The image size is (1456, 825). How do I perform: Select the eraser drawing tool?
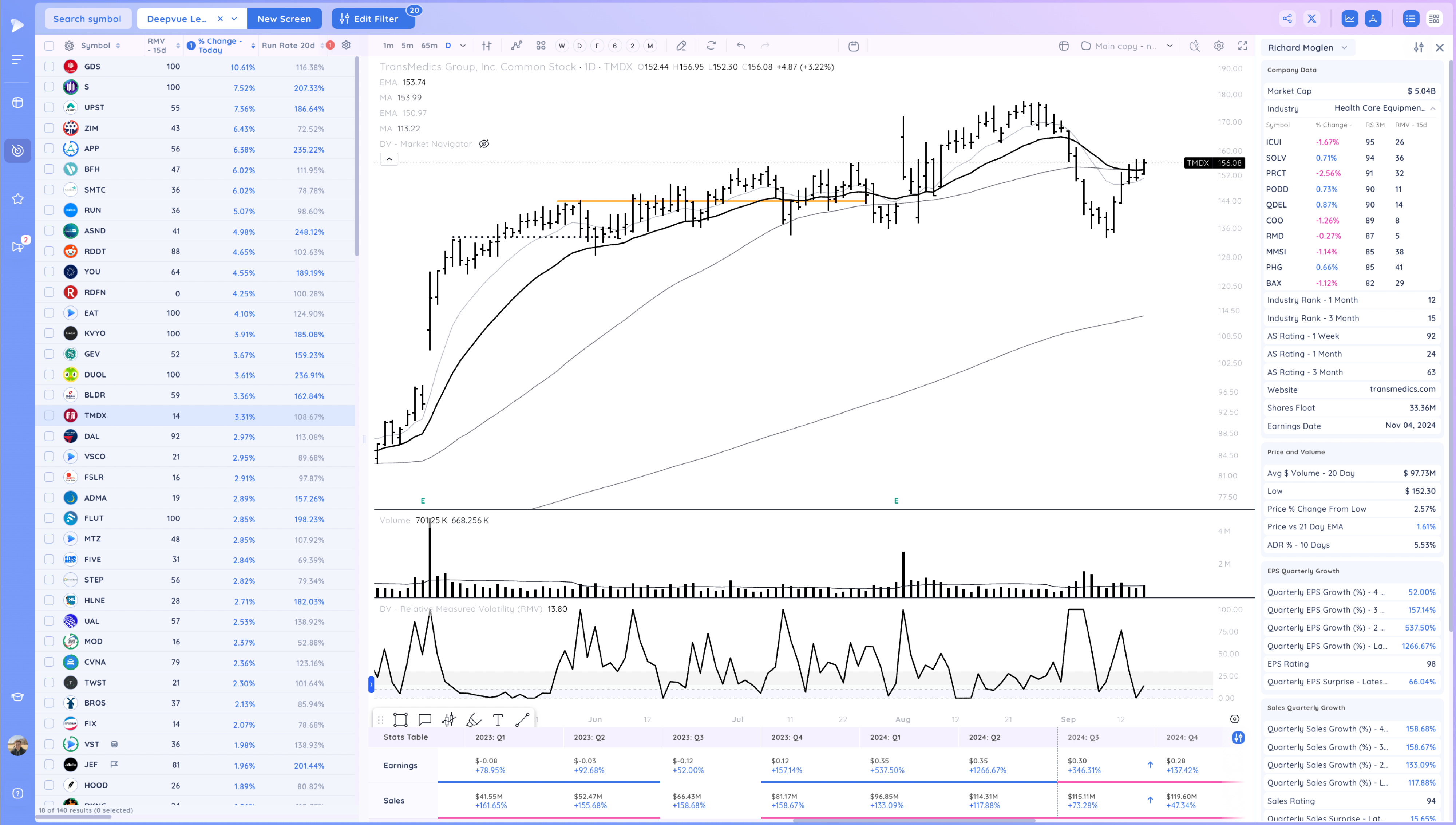pyautogui.click(x=681, y=46)
